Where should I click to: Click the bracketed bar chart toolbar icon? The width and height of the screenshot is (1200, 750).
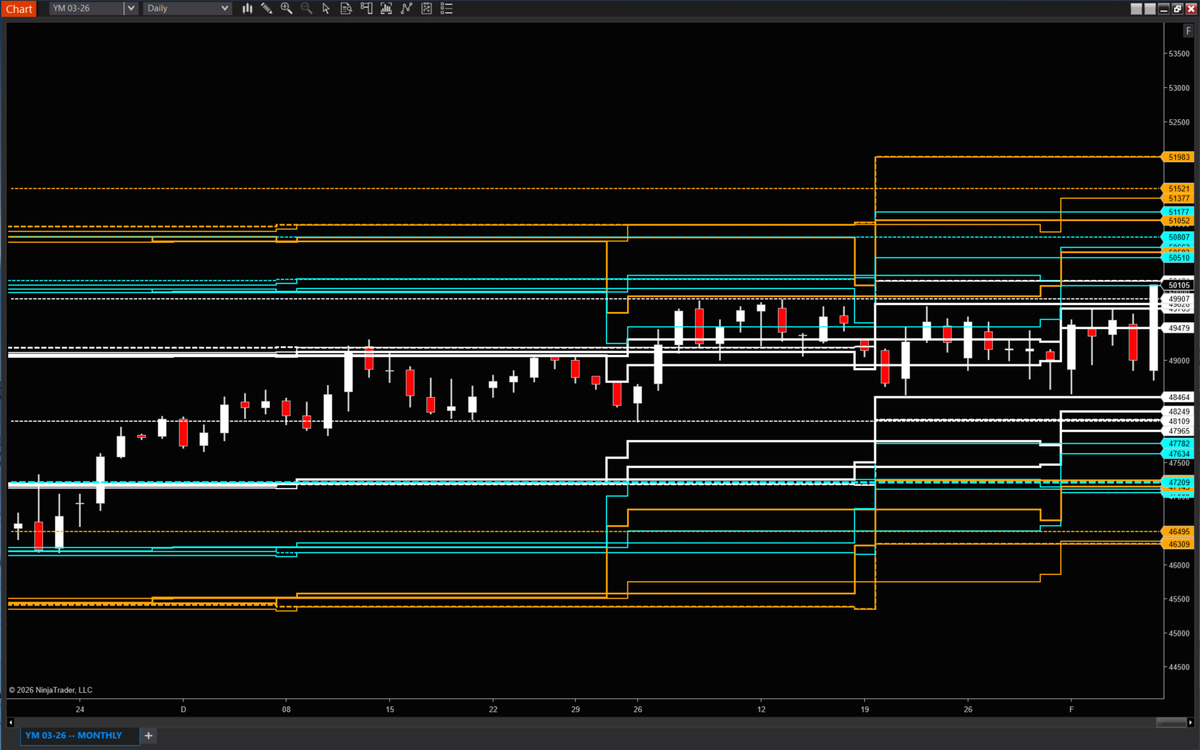pos(386,9)
